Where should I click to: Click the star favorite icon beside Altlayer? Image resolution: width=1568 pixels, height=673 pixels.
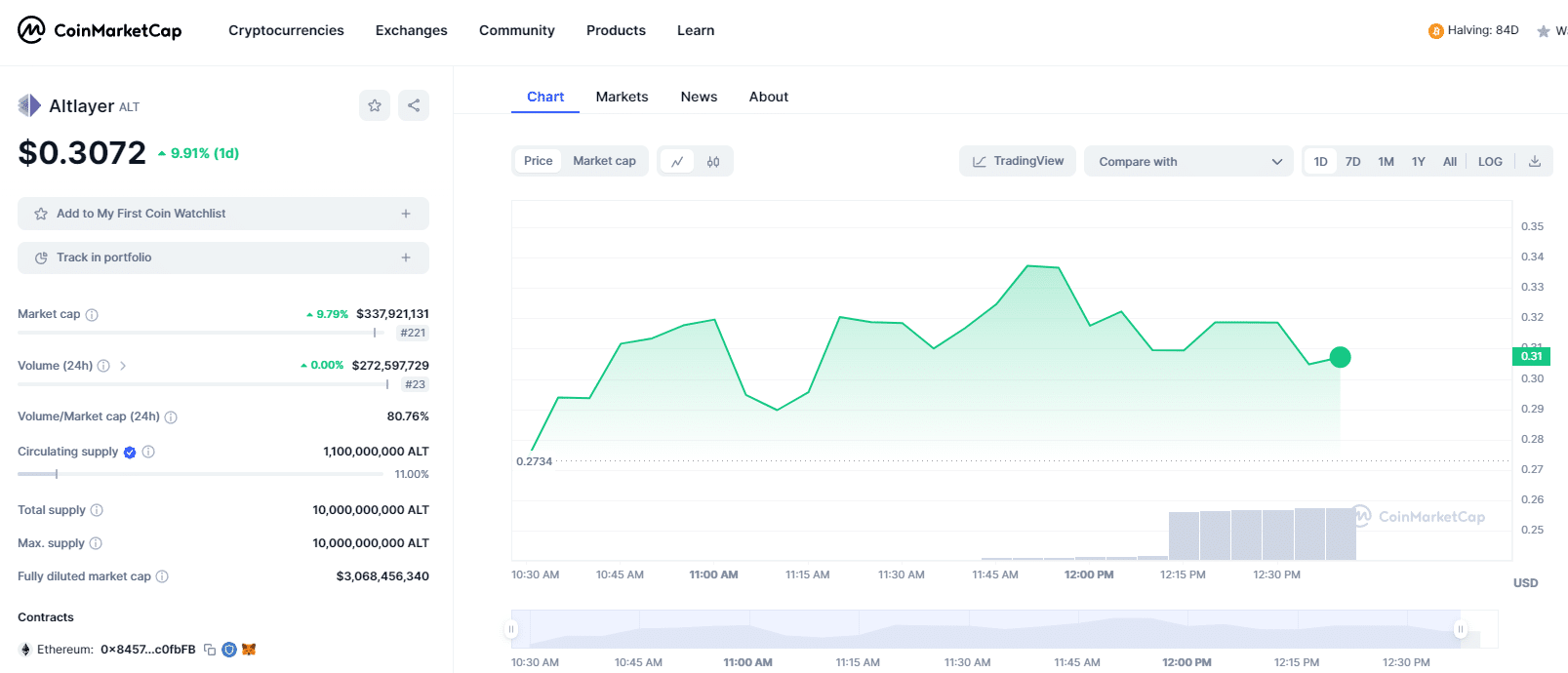(375, 105)
